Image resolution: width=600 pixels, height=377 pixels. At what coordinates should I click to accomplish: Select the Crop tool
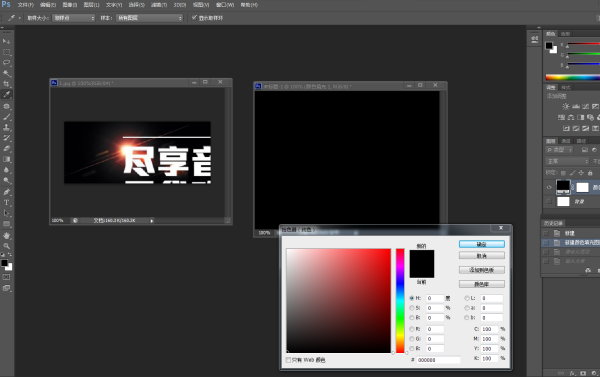tap(7, 84)
